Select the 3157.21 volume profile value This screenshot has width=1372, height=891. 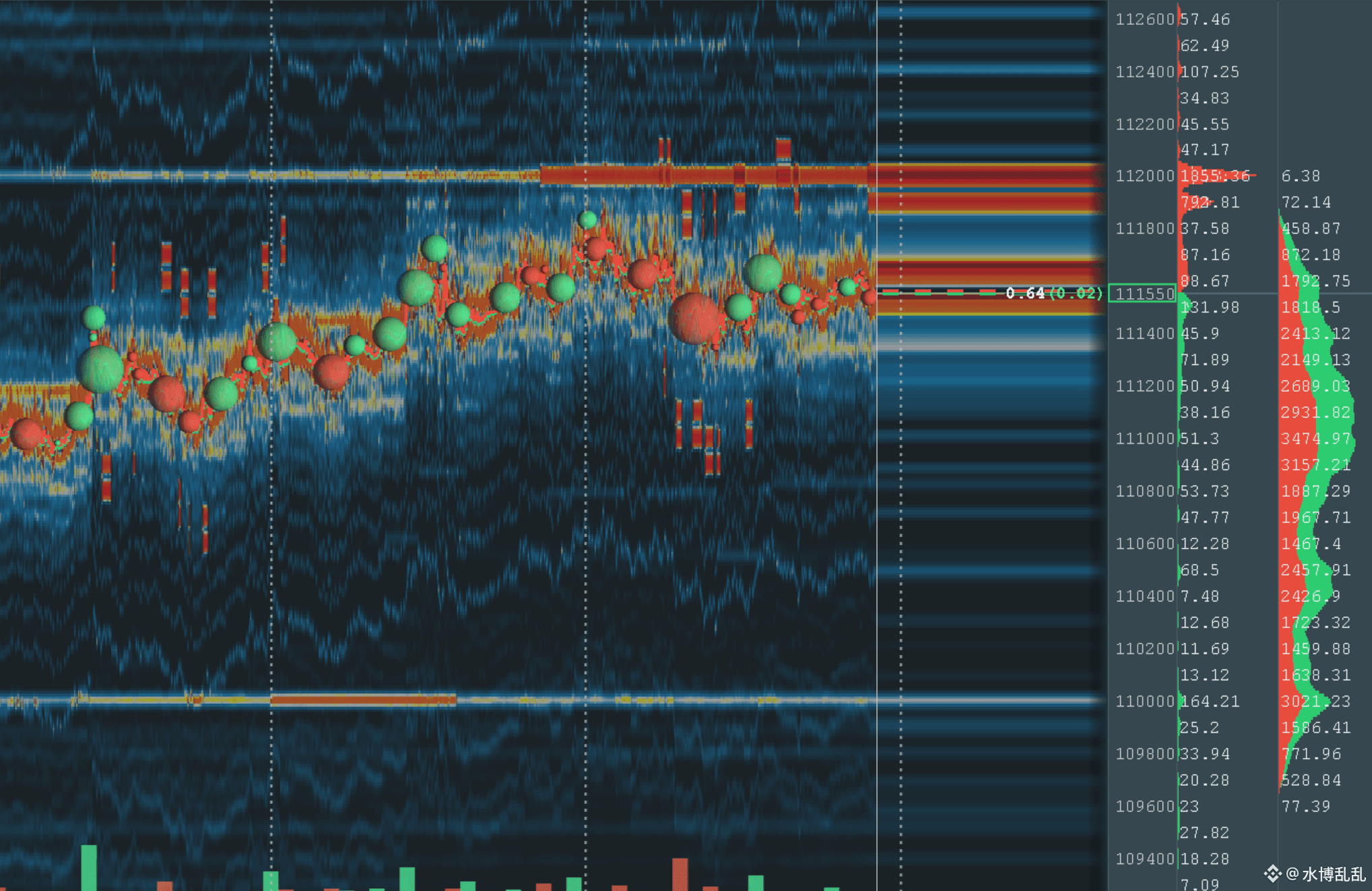[1316, 465]
